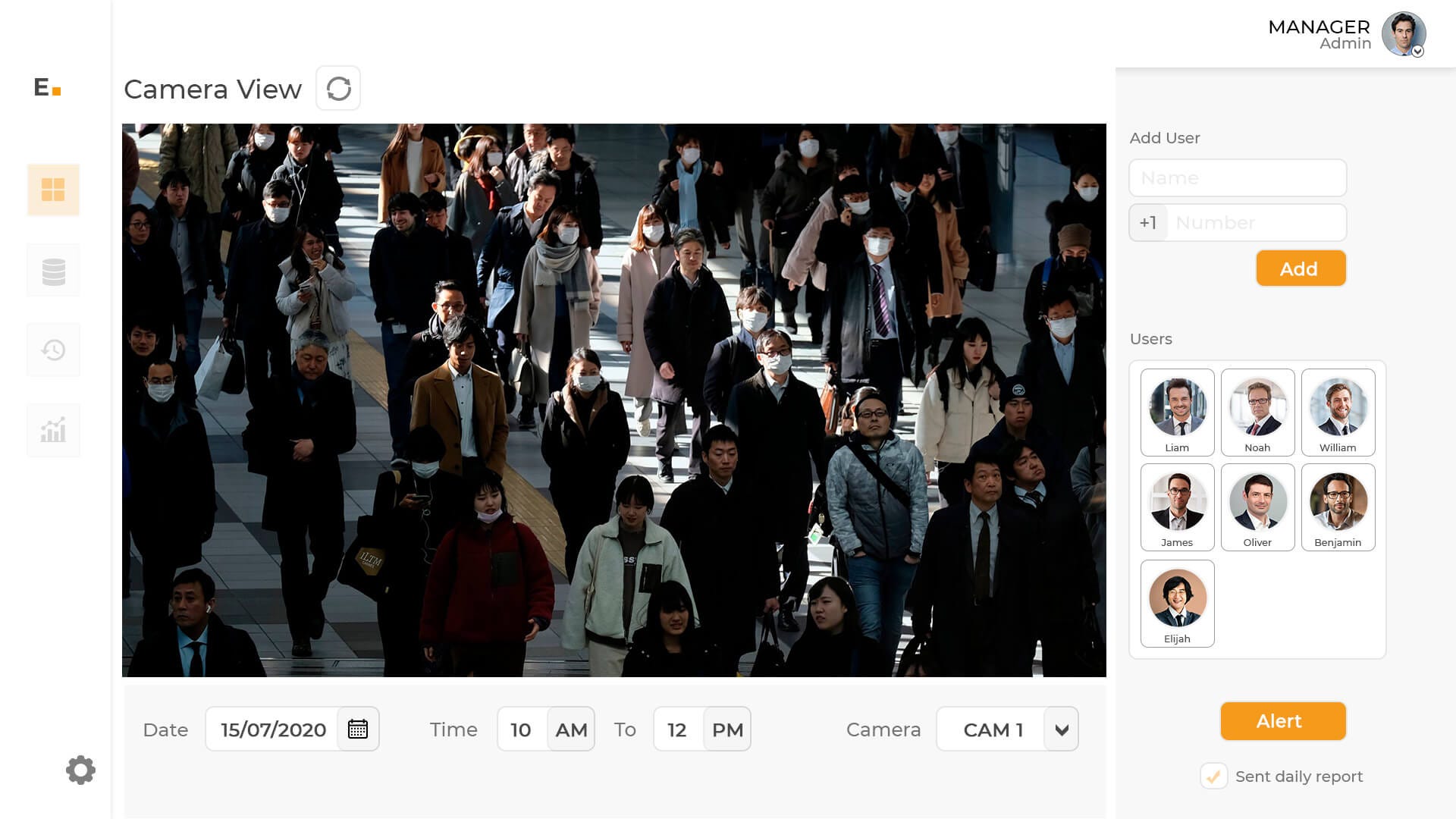Click the Sent daily report label
The height and width of the screenshot is (819, 1456).
(x=1299, y=777)
